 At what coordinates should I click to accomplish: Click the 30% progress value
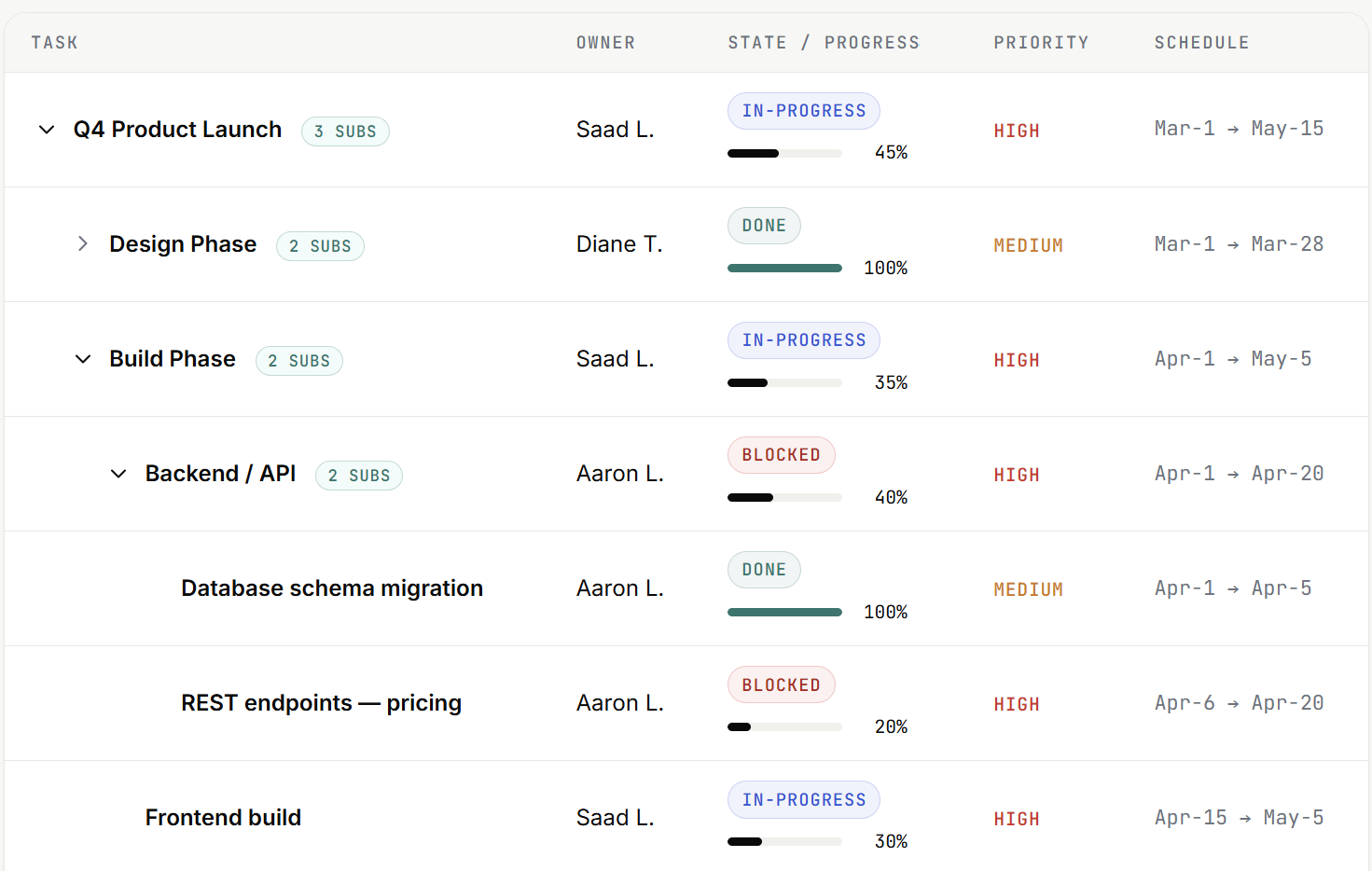(x=891, y=842)
